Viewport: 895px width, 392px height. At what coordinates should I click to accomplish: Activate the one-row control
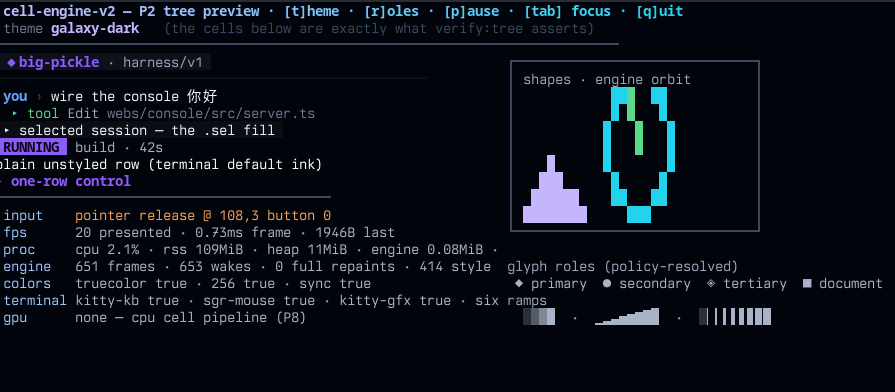click(x=71, y=181)
